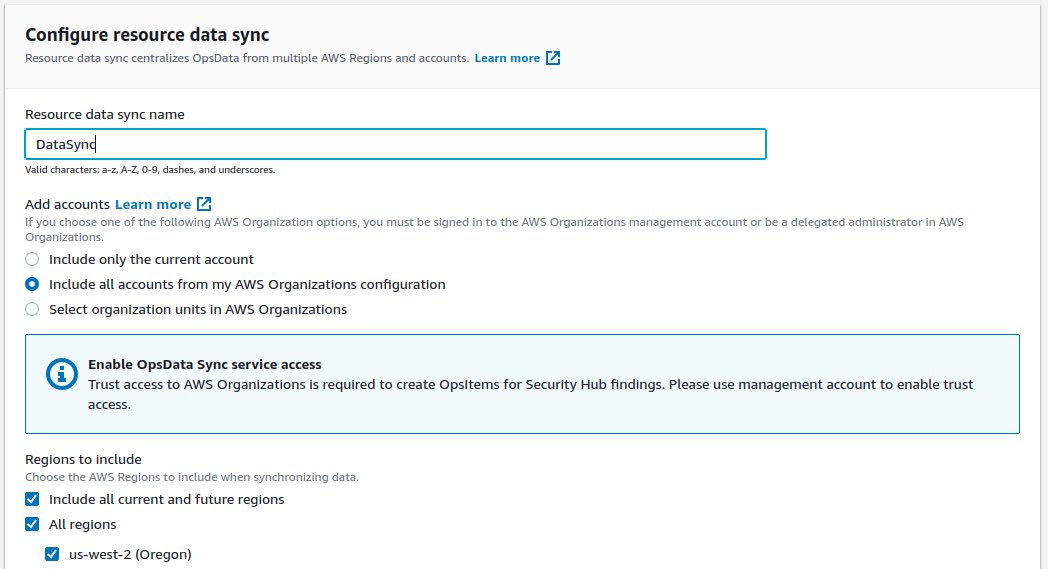This screenshot has width=1048, height=569.
Task: Click external link icon next to Add accounts
Action: [204, 204]
